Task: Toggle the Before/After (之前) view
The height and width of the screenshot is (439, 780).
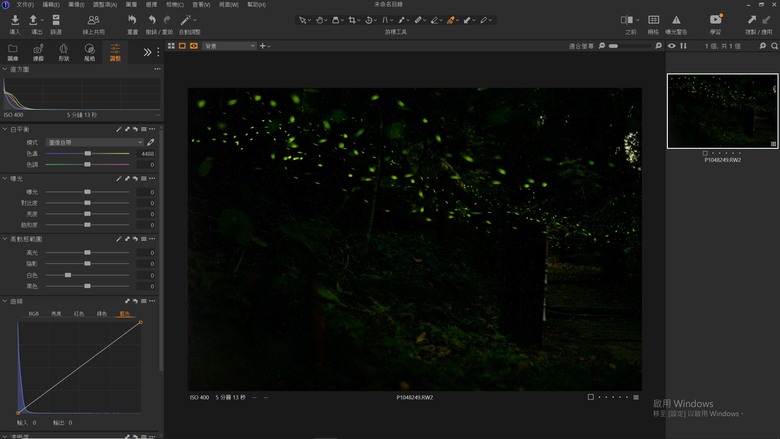Action: [627, 20]
